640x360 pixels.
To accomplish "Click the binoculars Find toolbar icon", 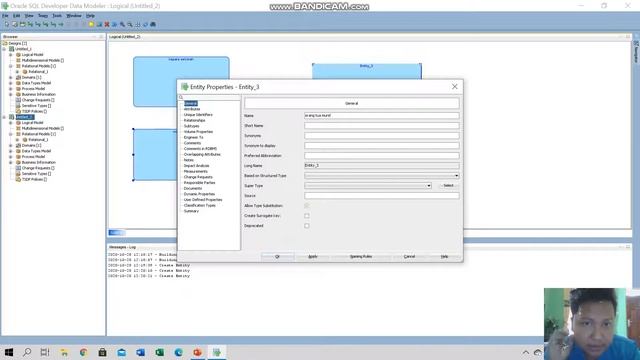I will [x=153, y=24].
